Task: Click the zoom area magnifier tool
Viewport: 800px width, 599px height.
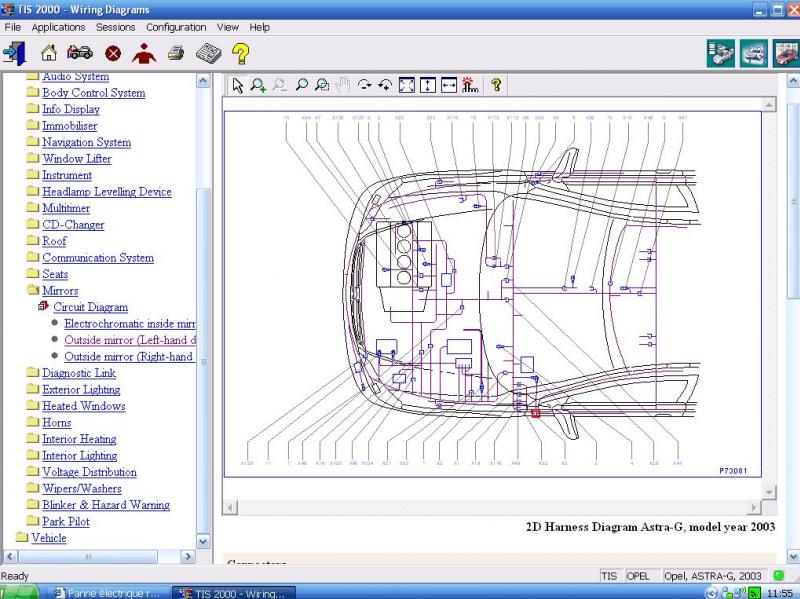Action: pyautogui.click(x=322, y=85)
